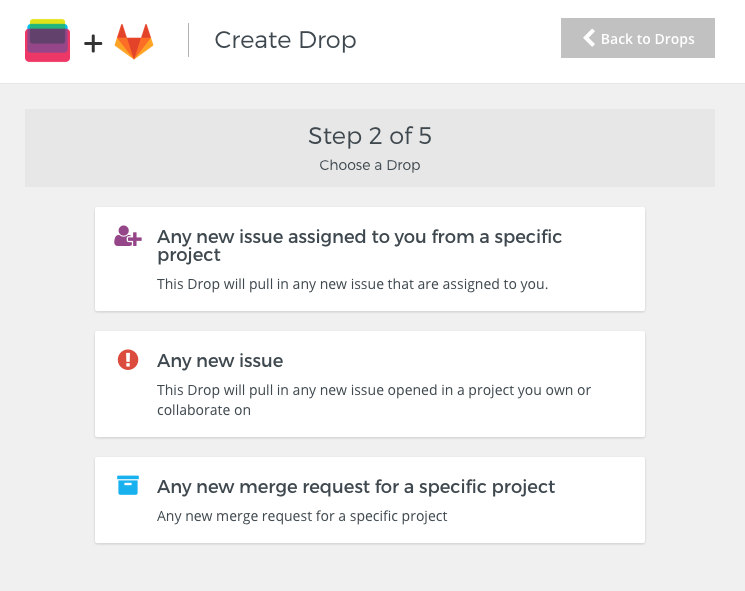
Task: Click the red exclamation issue icon
Action: pos(128,360)
